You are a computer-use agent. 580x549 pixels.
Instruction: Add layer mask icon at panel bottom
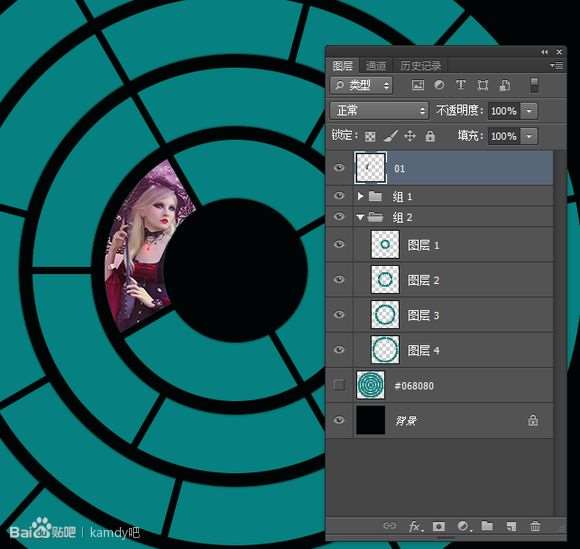pyautogui.click(x=439, y=526)
